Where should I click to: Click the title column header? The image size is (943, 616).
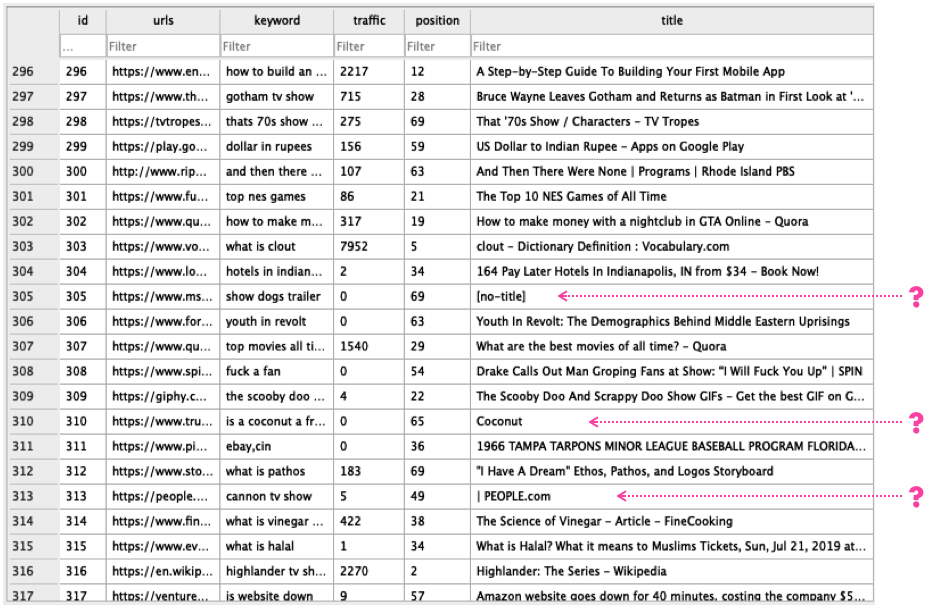pyautogui.click(x=671, y=20)
